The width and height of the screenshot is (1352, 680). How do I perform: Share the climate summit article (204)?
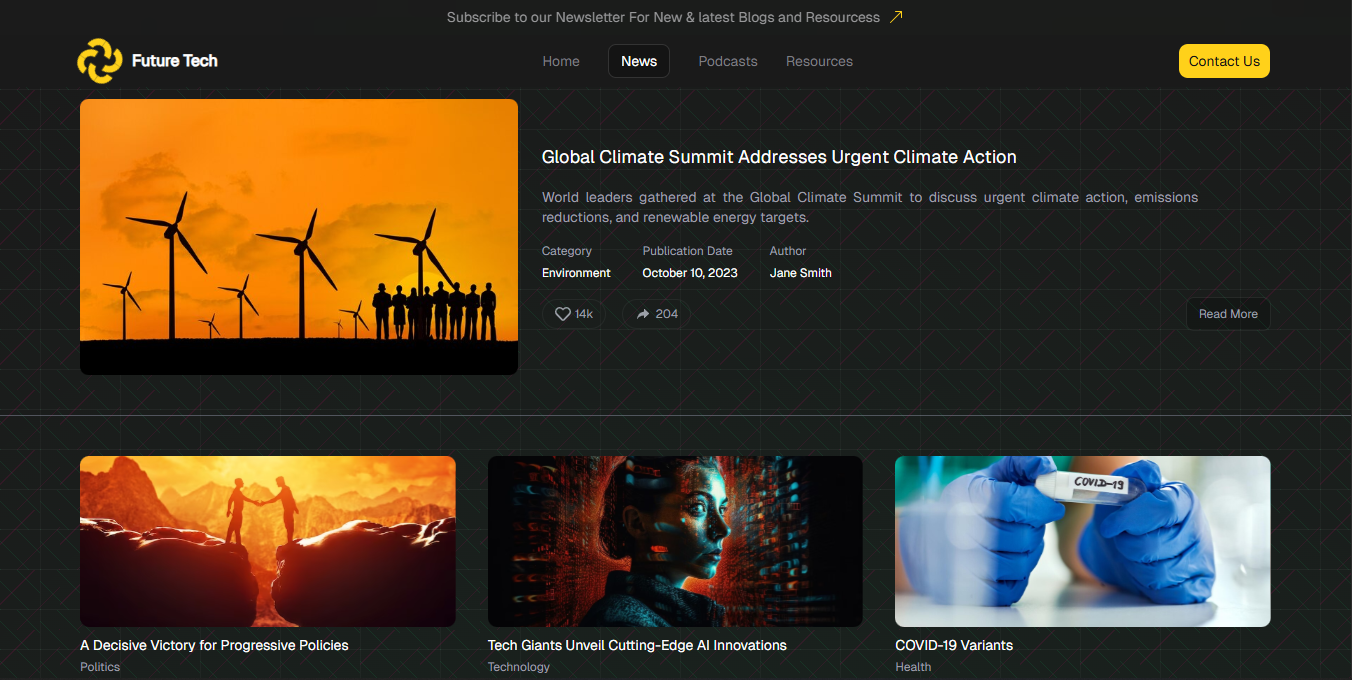point(656,314)
